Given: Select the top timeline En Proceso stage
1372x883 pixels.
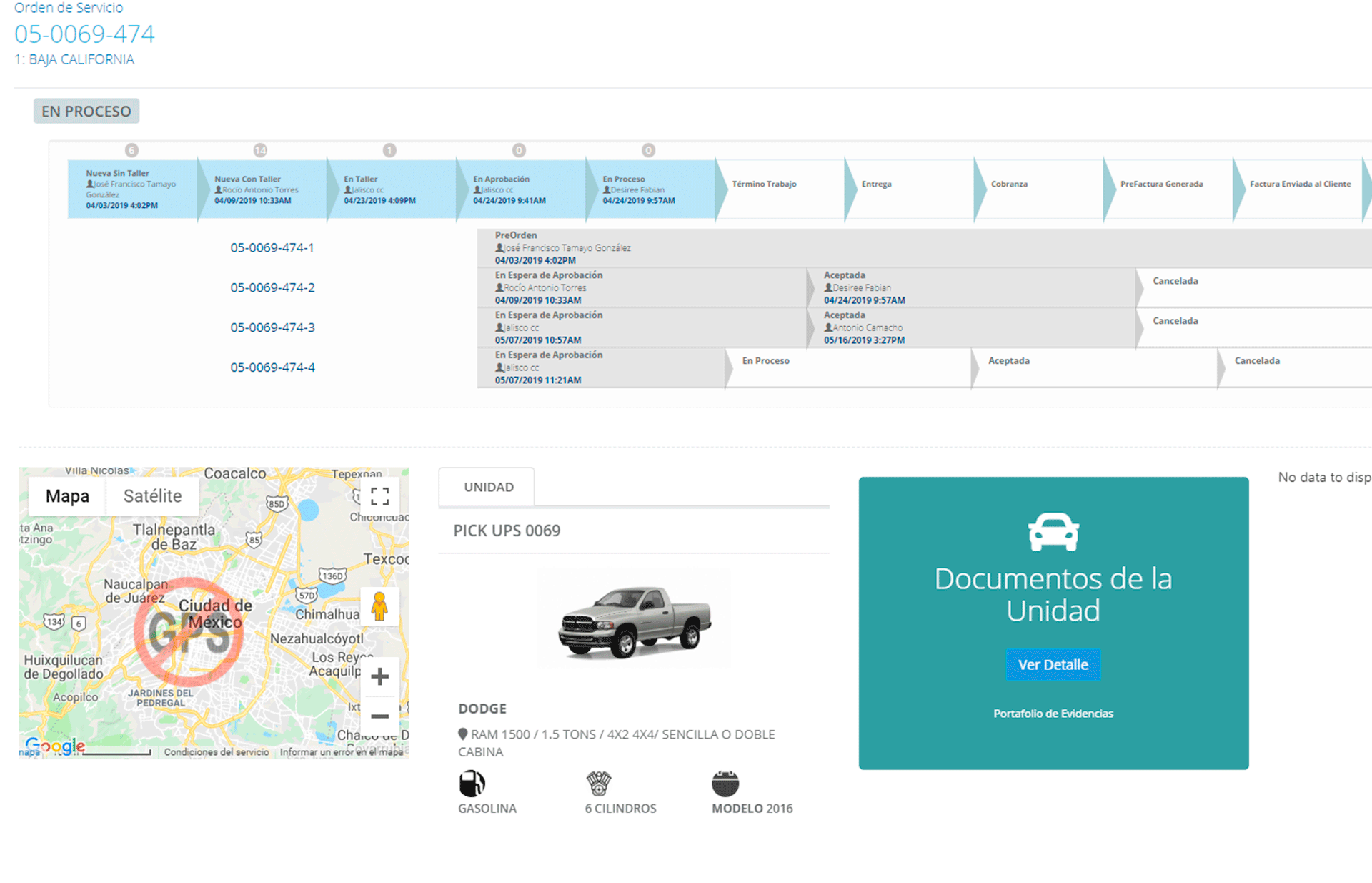Looking at the screenshot, I should [651, 189].
